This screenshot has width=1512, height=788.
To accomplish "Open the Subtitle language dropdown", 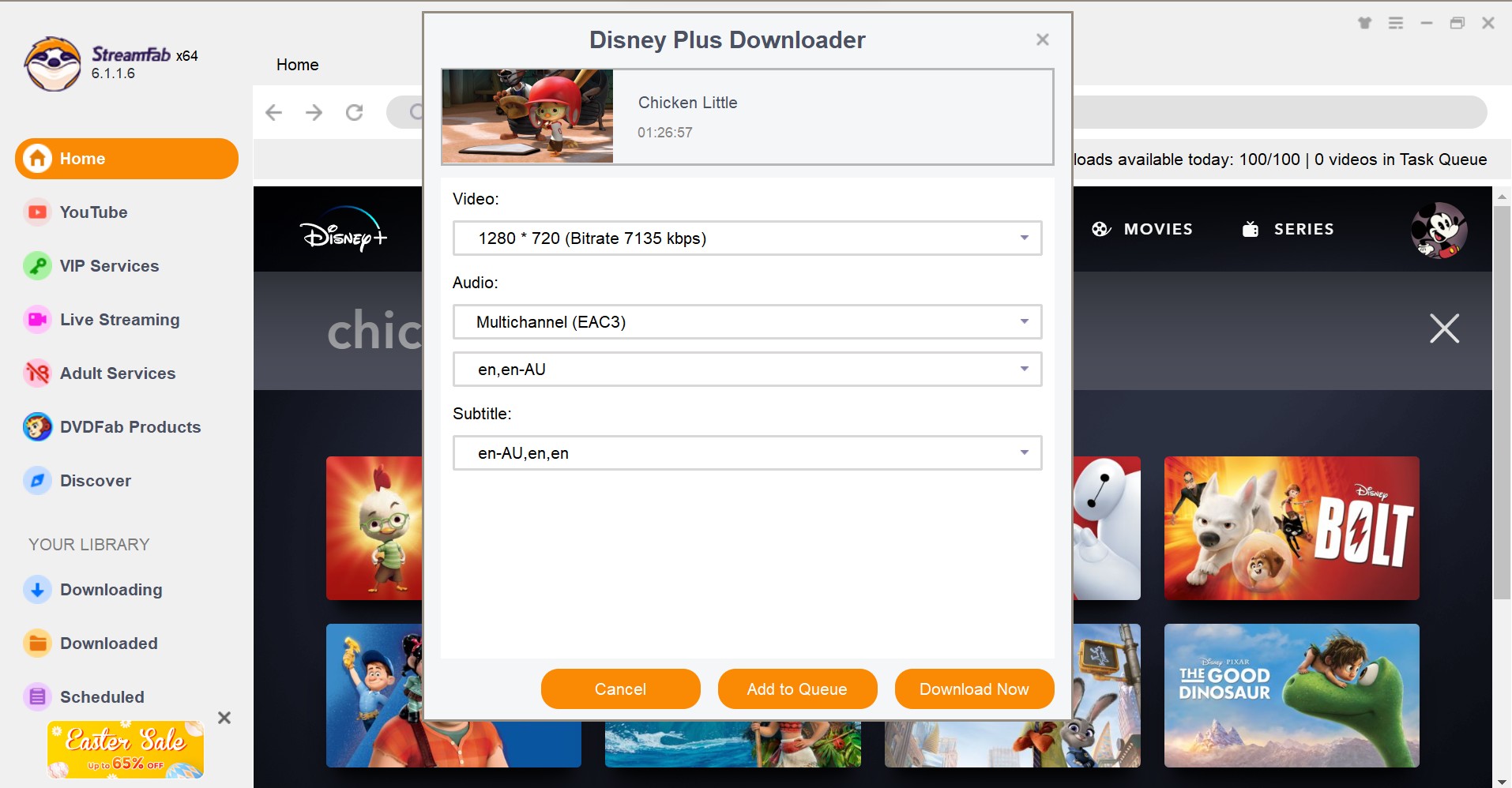I will 747,453.
